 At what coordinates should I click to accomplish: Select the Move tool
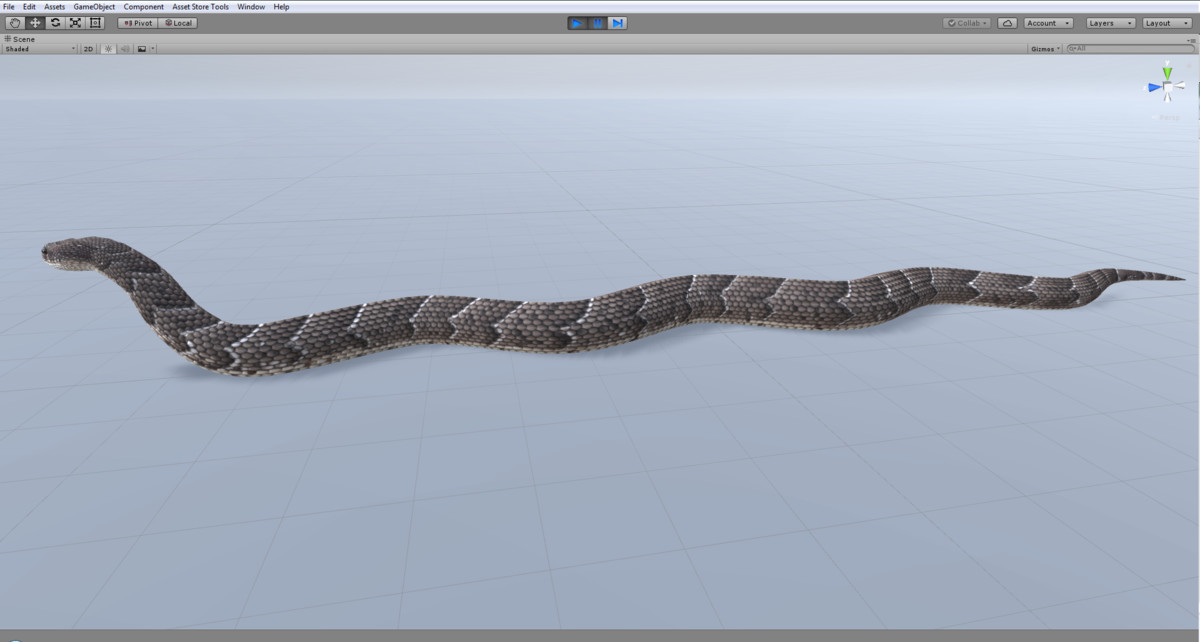pyautogui.click(x=34, y=21)
